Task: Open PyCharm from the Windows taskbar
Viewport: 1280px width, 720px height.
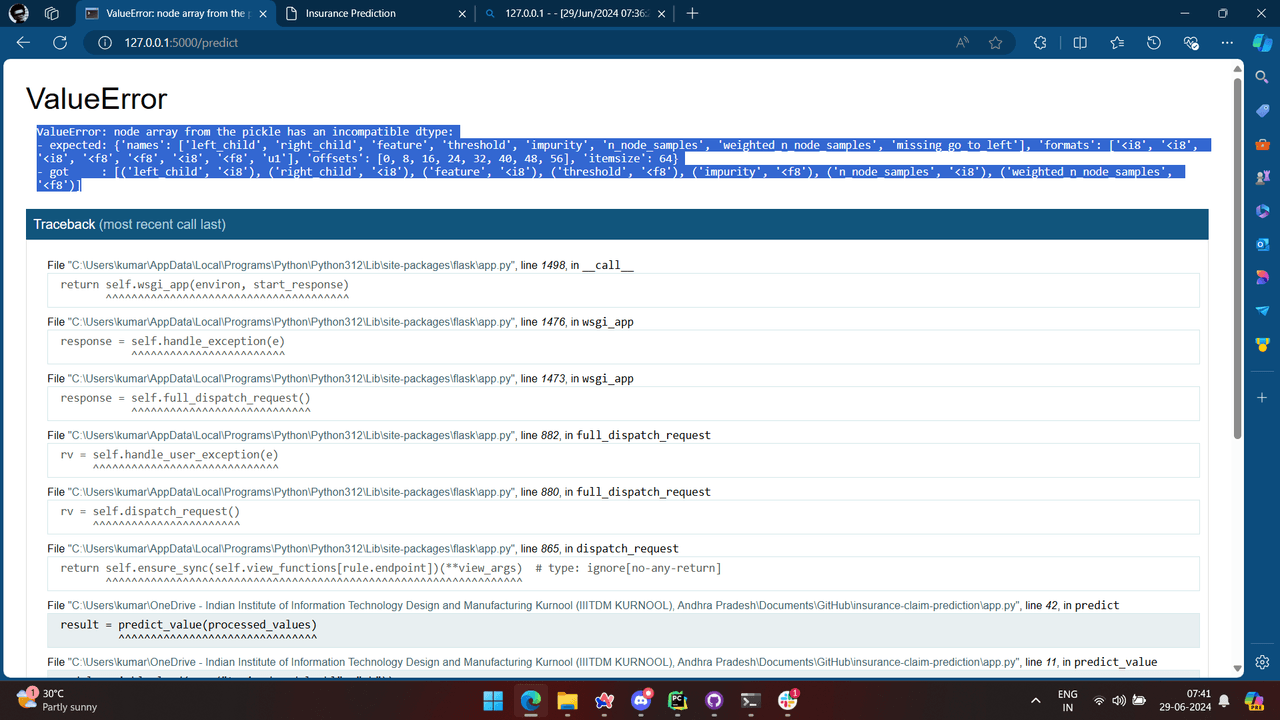Action: pos(677,701)
